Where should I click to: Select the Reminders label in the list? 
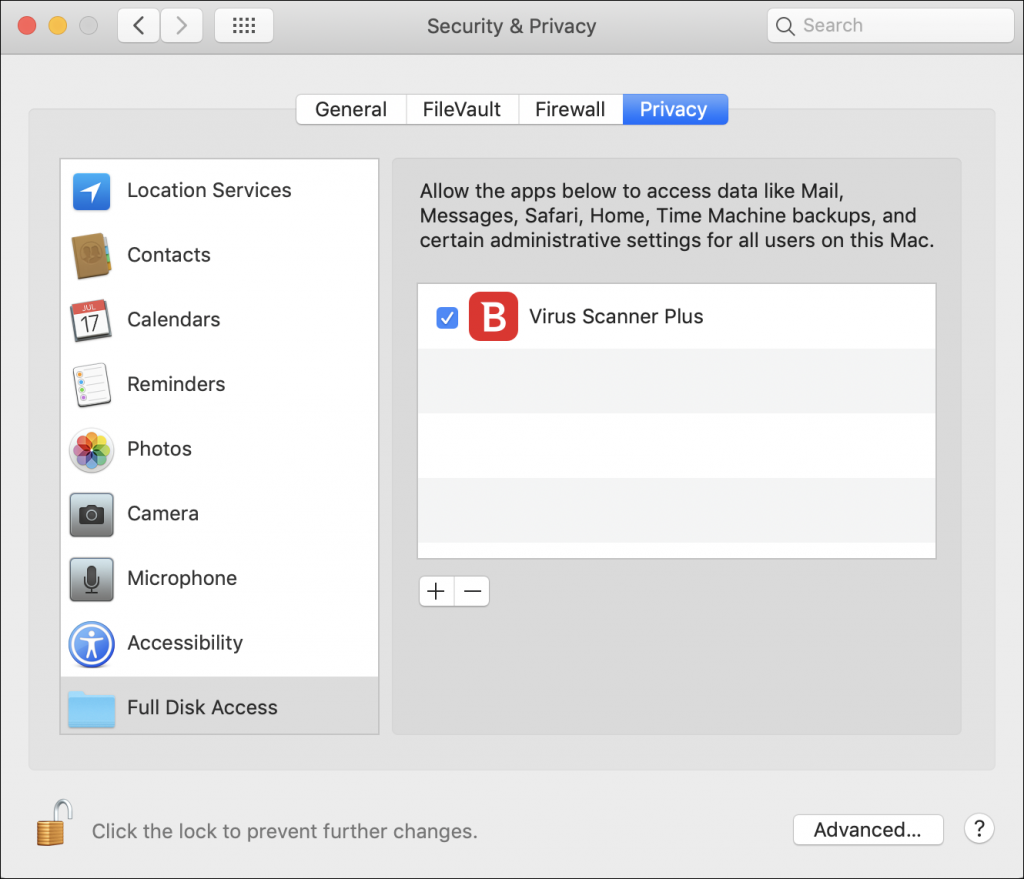(x=176, y=384)
